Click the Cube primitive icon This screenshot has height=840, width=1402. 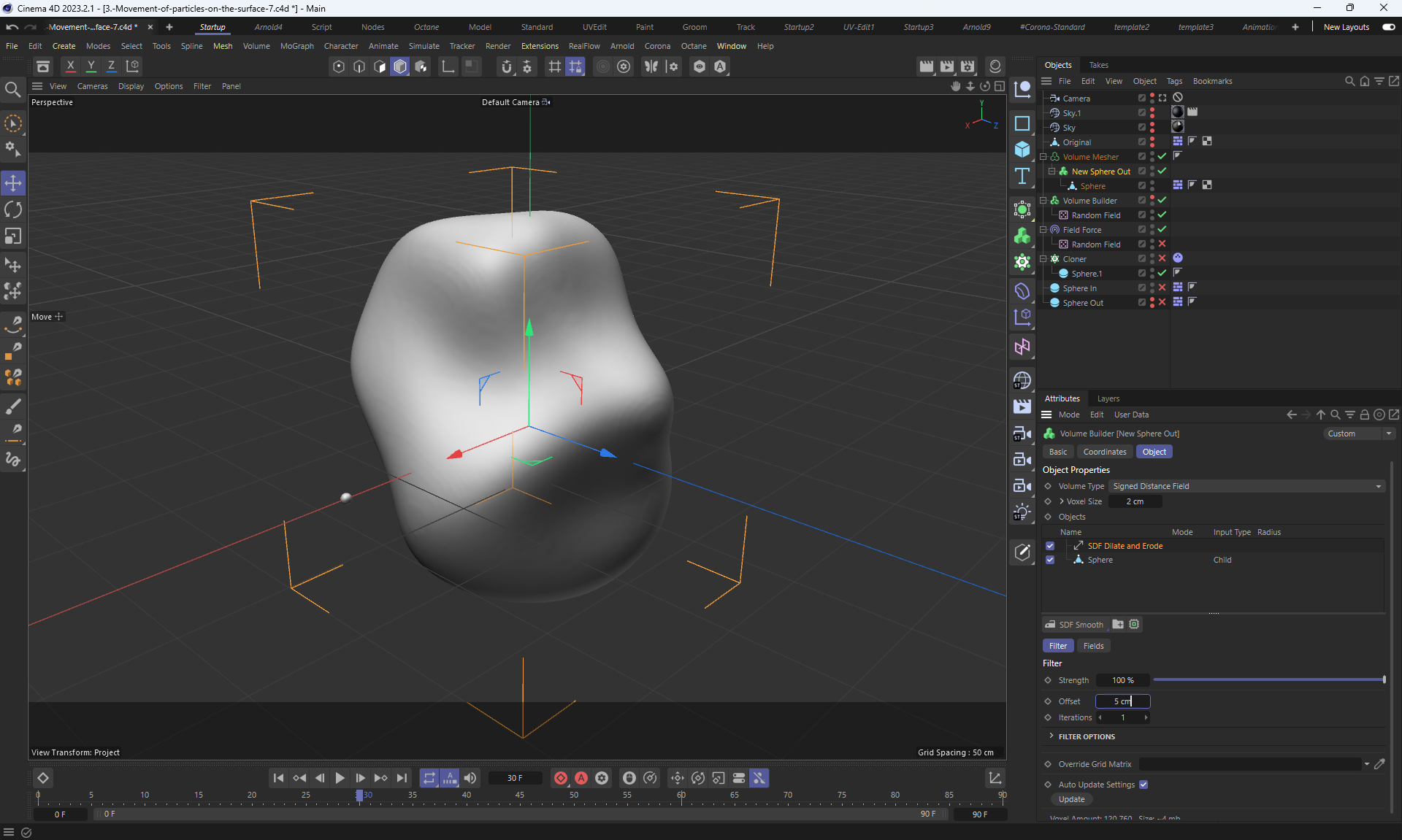[1022, 150]
